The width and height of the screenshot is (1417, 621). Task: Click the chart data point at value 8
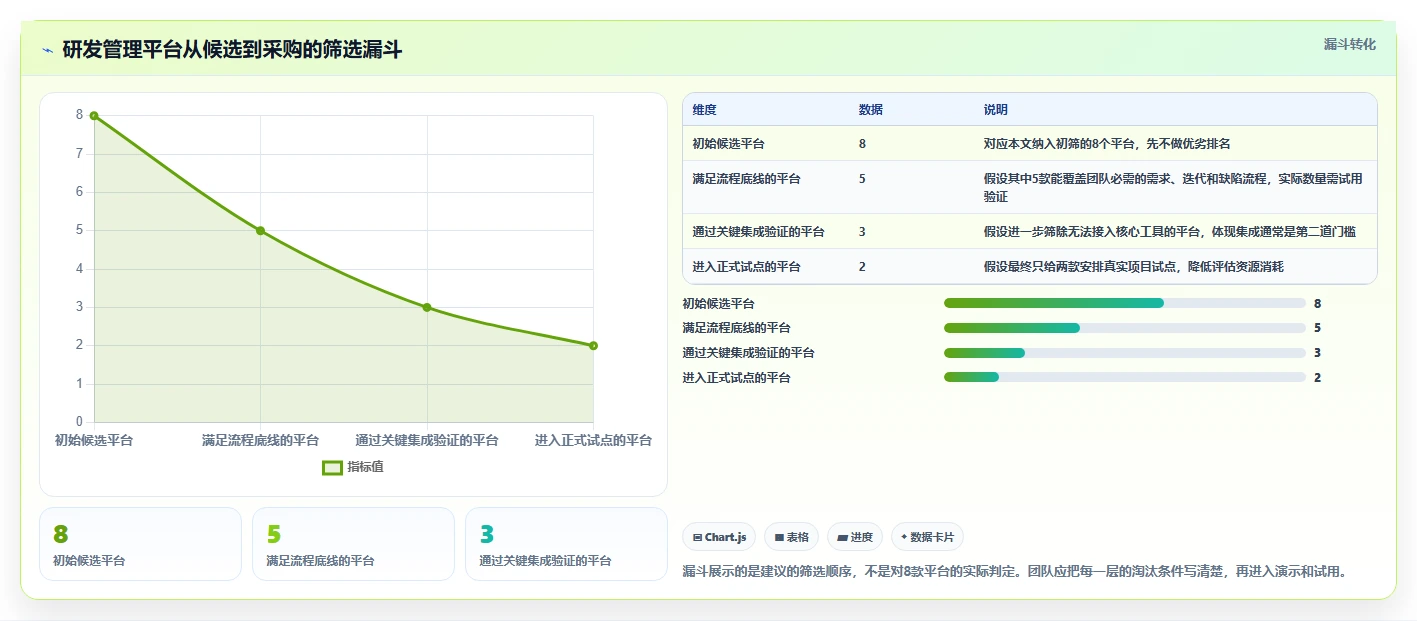pos(94,116)
